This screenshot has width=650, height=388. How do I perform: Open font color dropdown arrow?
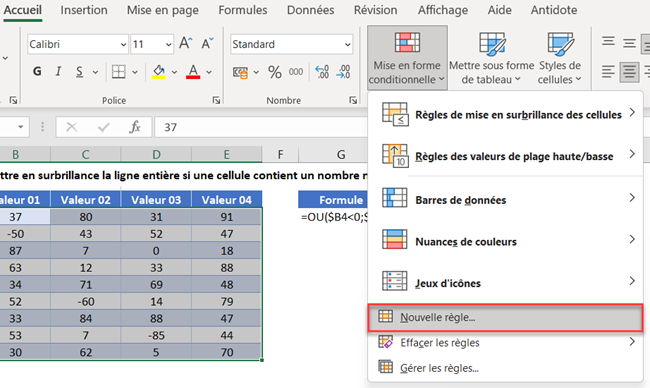click(209, 72)
